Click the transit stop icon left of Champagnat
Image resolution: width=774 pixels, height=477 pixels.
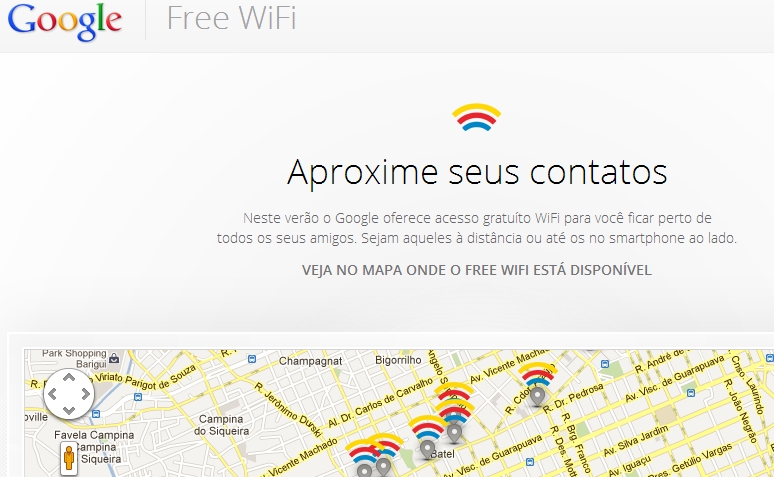(252, 359)
